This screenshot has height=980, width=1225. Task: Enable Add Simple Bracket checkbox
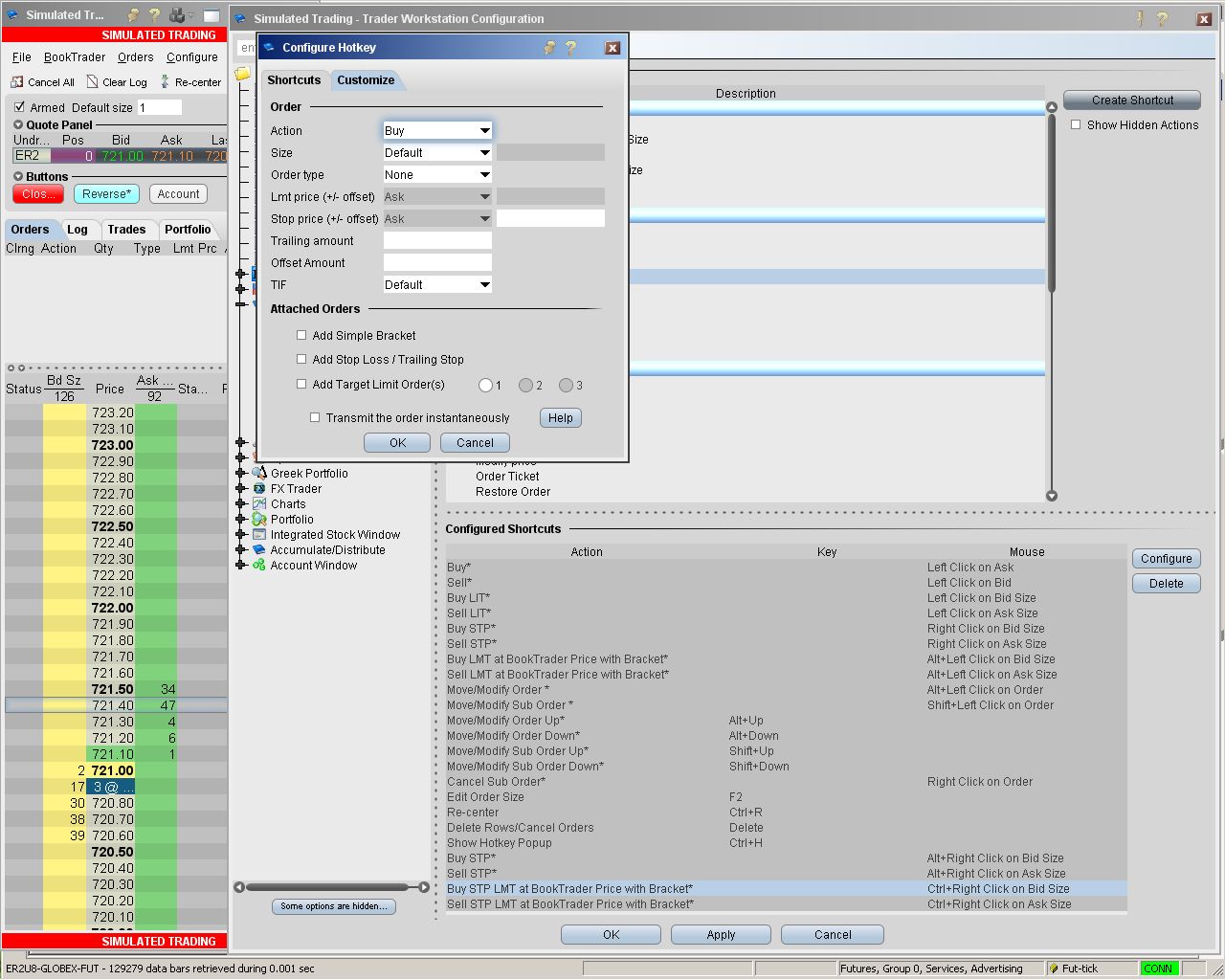pos(301,336)
